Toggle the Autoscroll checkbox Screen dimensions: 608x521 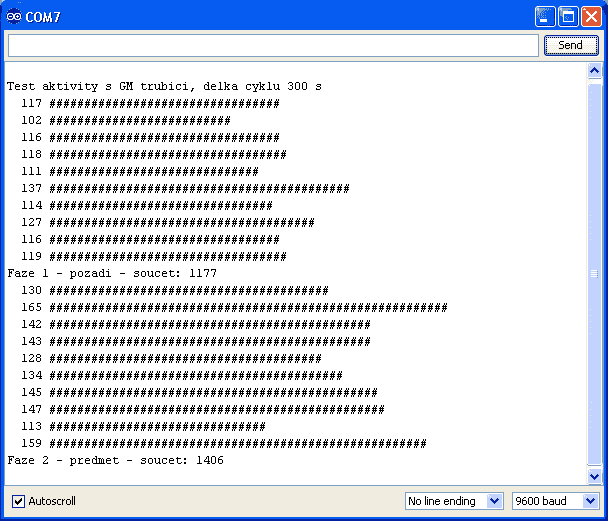point(18,501)
